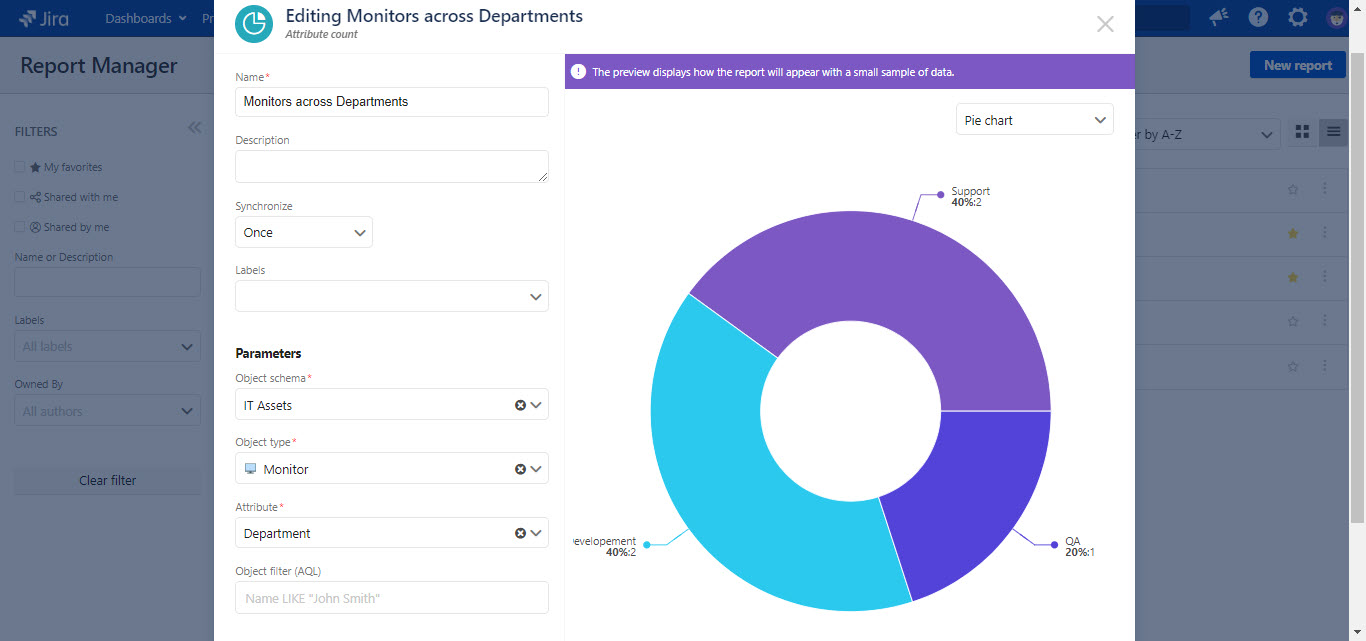Open the Synchronize dropdown set to Once
Image resolution: width=1366 pixels, height=641 pixels.
[303, 232]
